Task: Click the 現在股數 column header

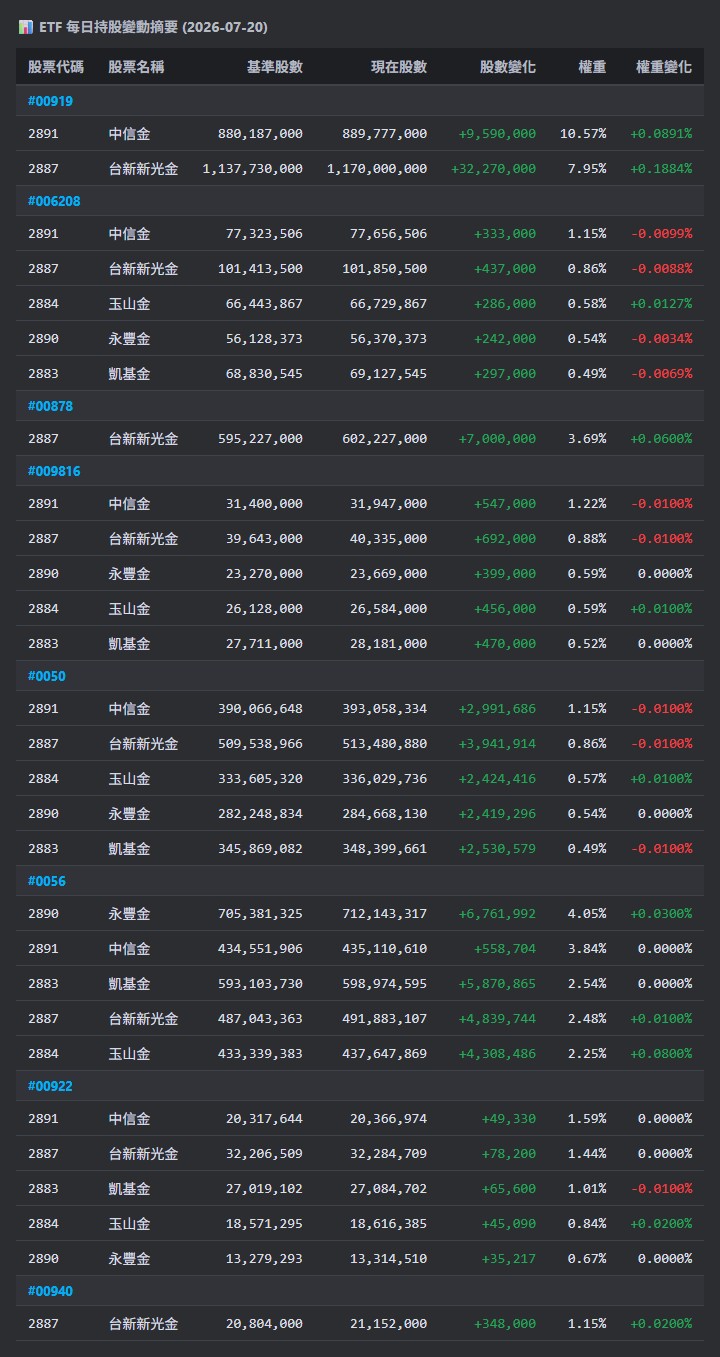Action: point(399,67)
